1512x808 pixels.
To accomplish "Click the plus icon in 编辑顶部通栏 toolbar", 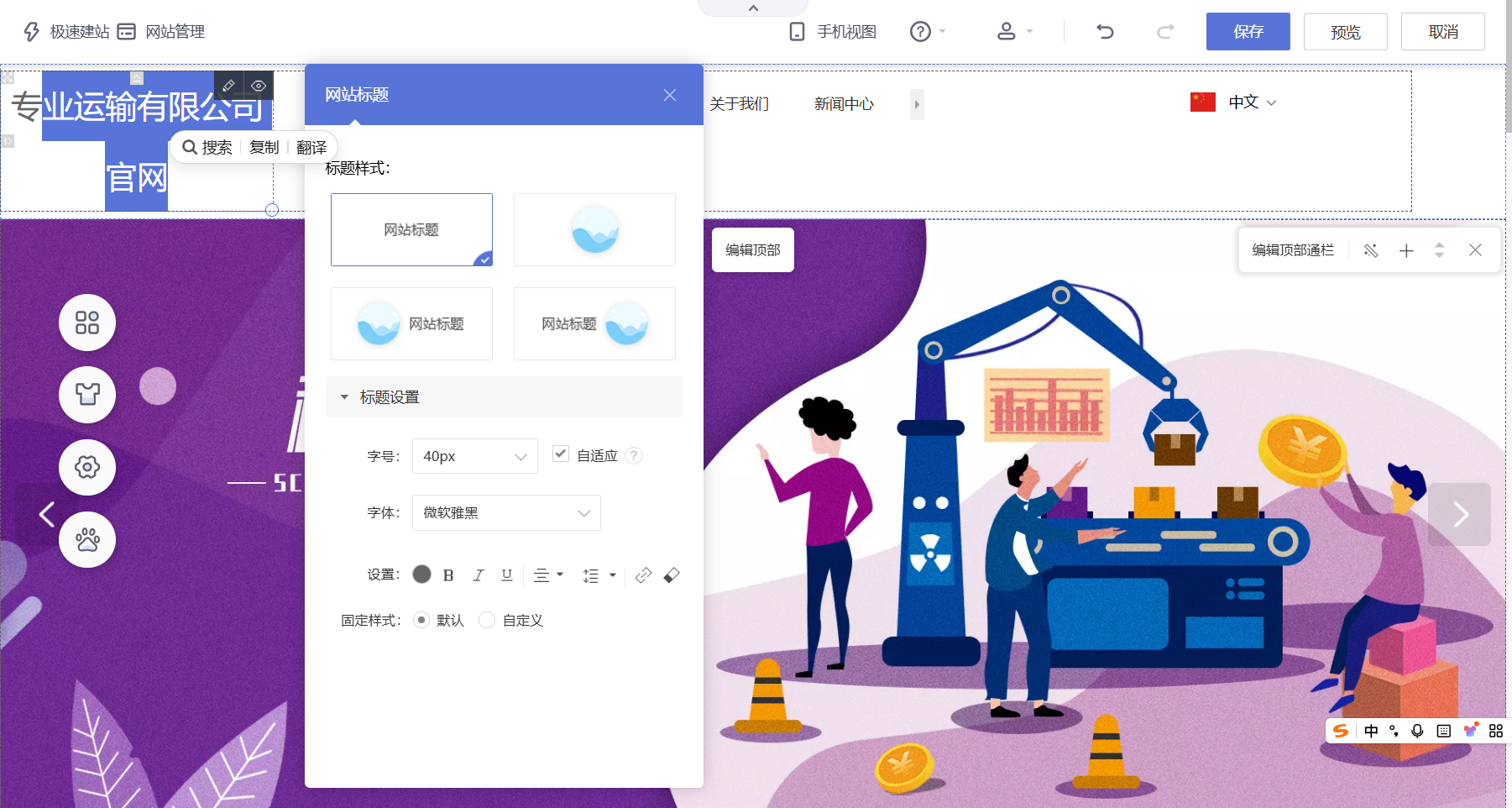I will coord(1406,250).
